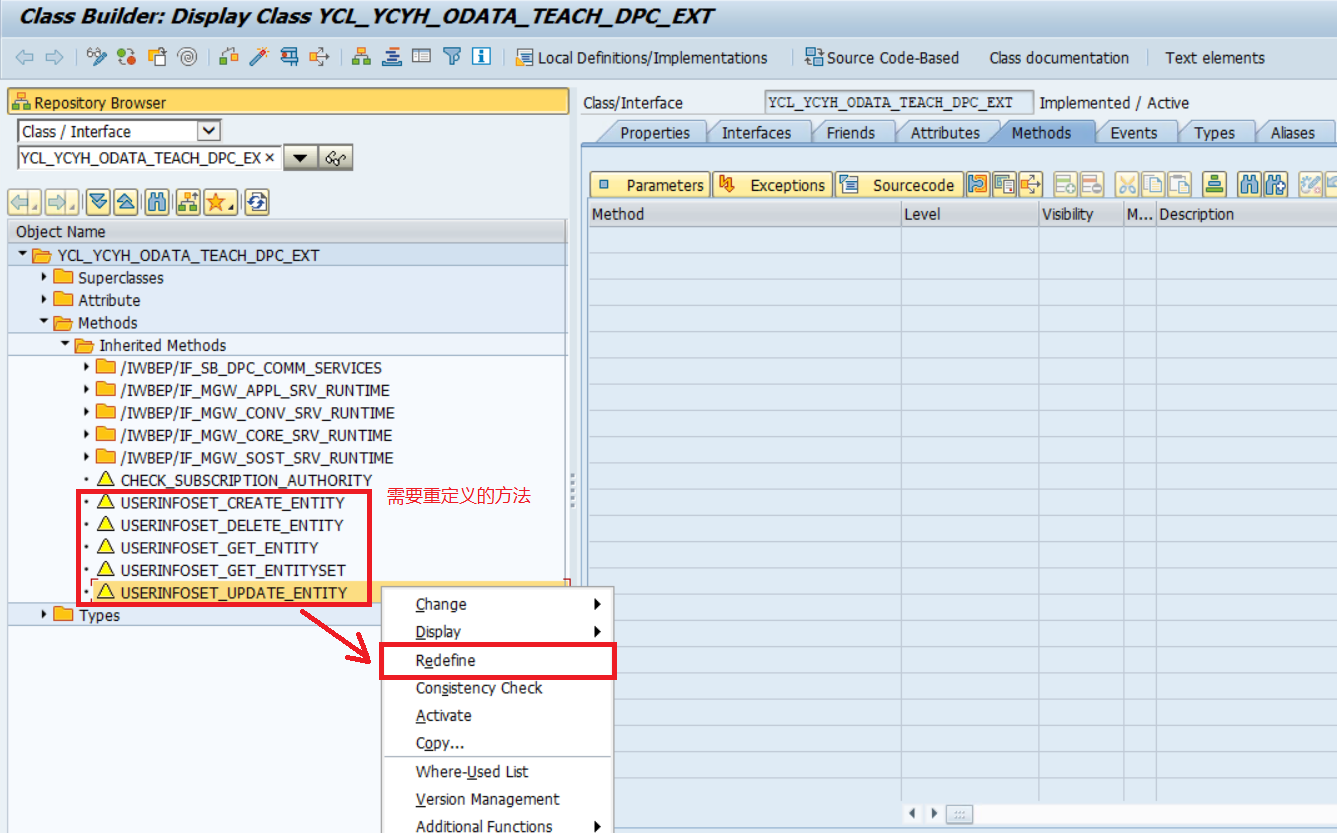Switch to the Attributes tab
Image resolution: width=1337 pixels, height=833 pixels.
tap(944, 133)
